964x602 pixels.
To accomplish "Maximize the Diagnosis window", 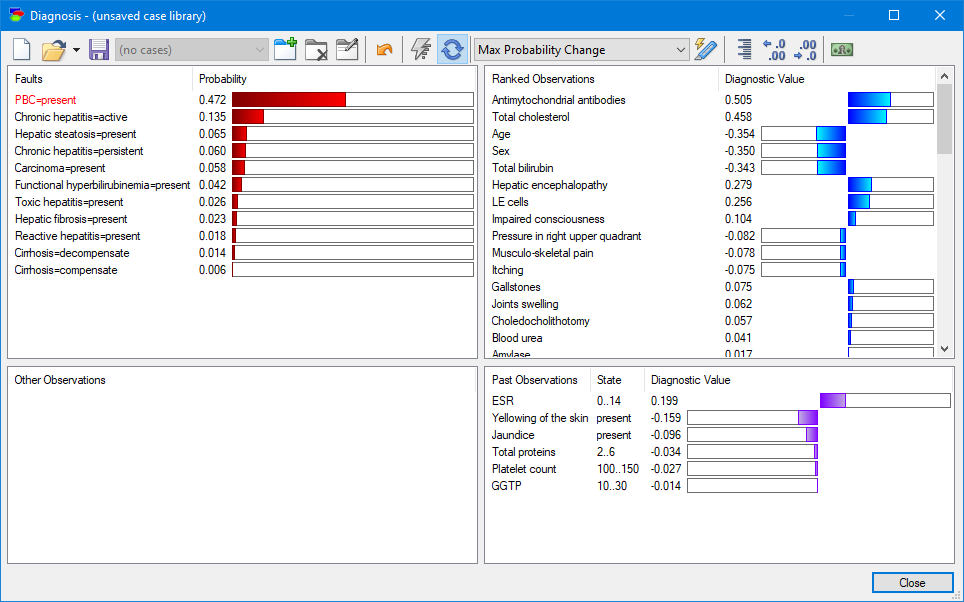I will [894, 15].
